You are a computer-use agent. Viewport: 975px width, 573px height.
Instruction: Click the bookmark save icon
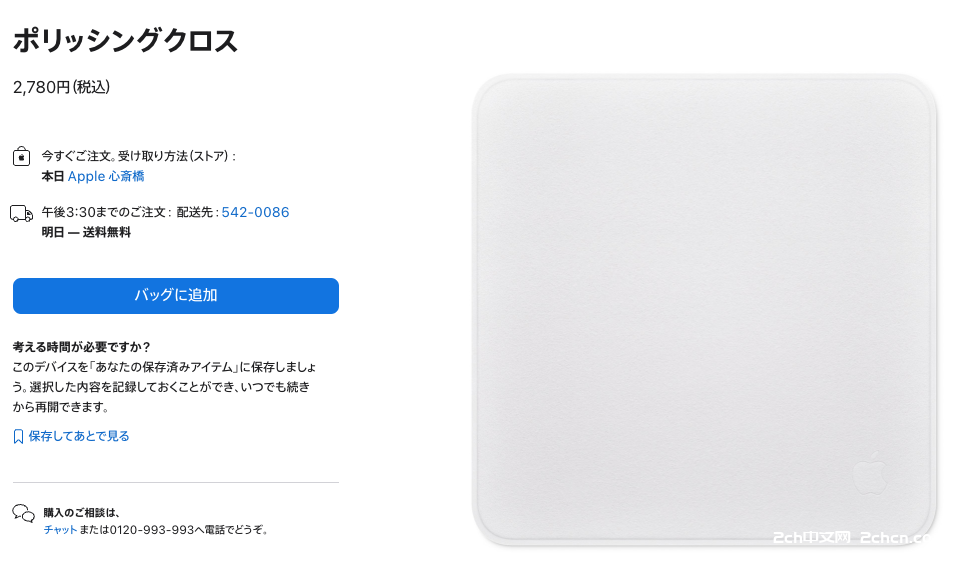(x=18, y=436)
